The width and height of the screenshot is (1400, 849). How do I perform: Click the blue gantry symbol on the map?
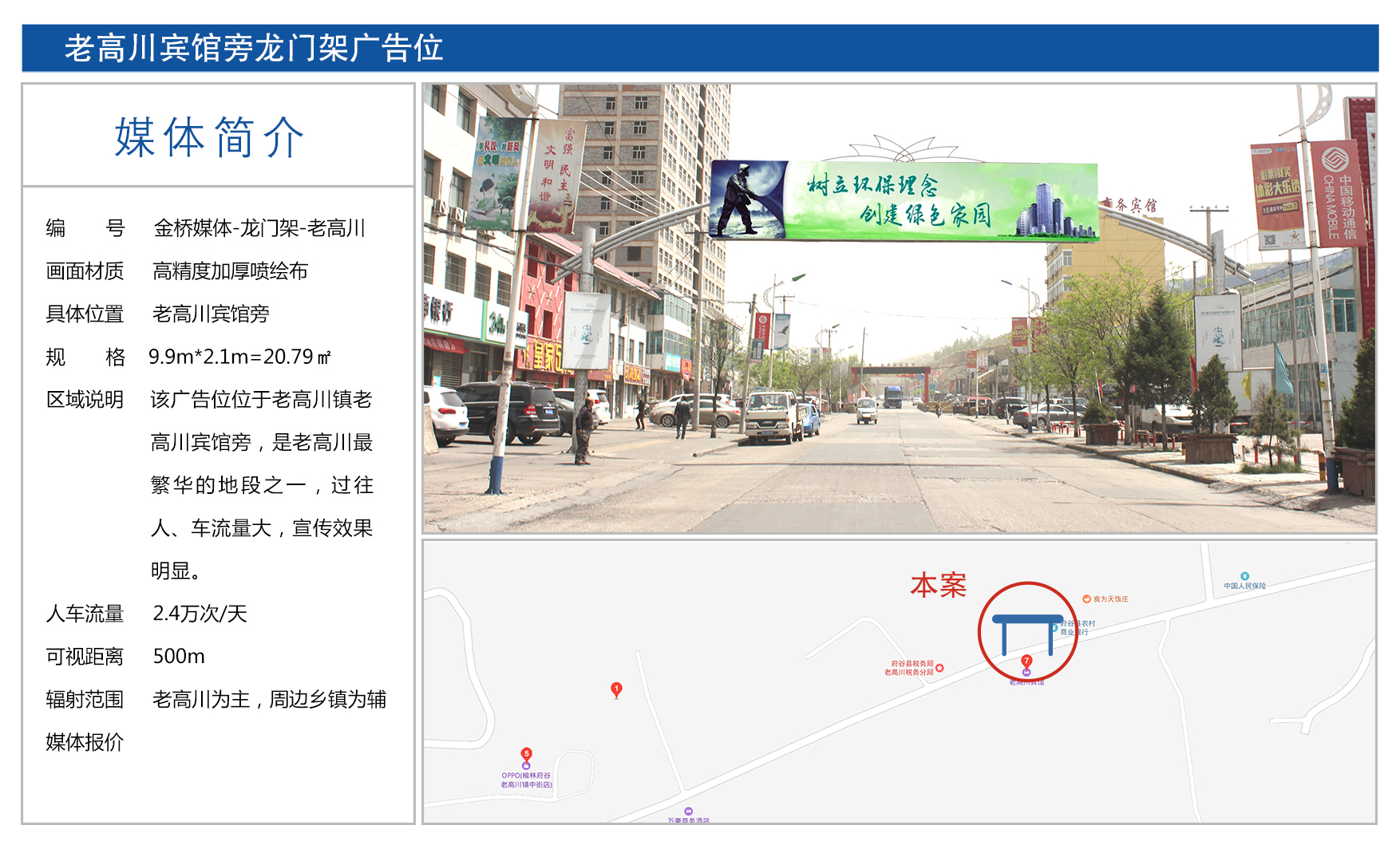point(1027,634)
